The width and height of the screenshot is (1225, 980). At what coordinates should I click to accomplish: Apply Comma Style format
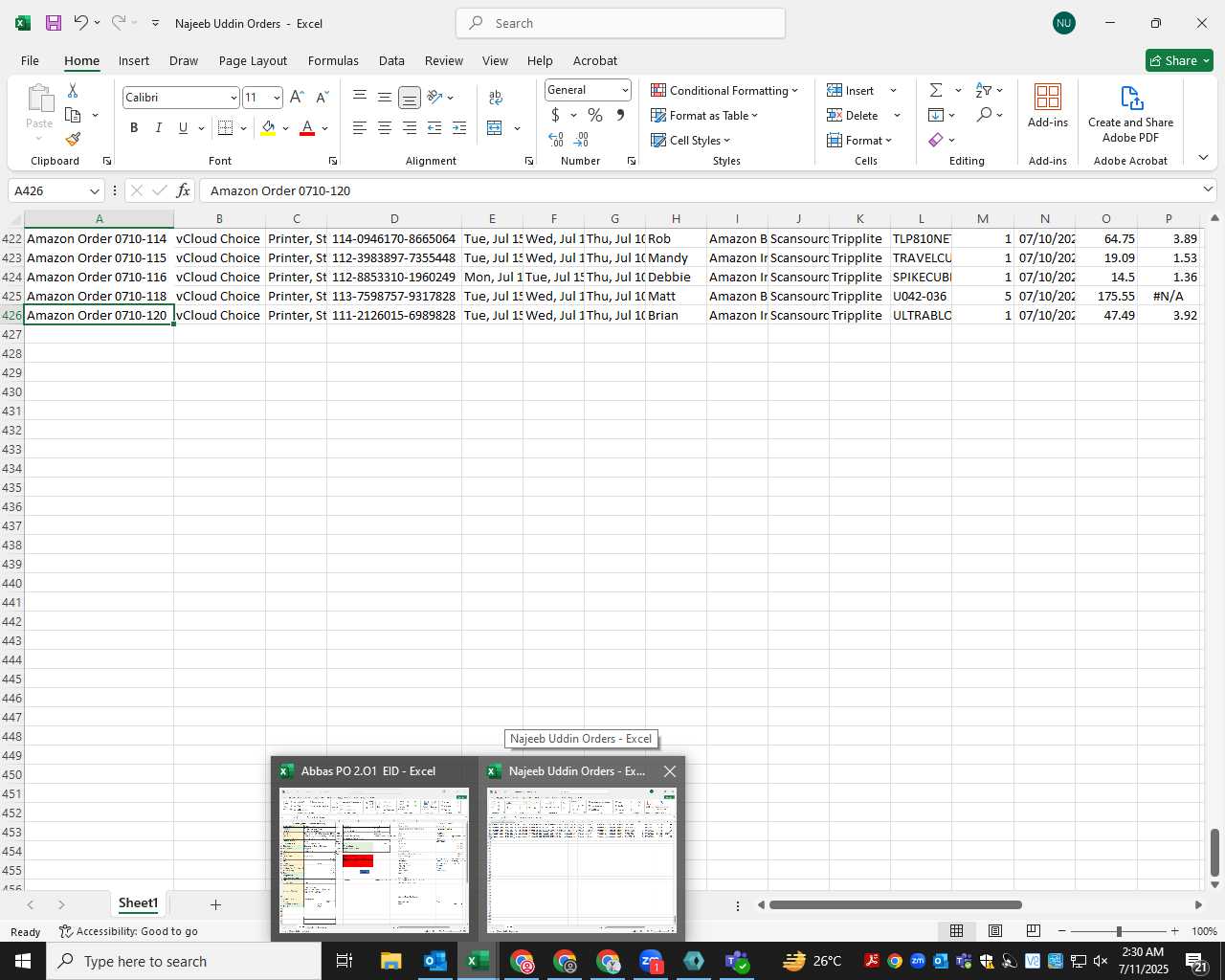pos(620,115)
